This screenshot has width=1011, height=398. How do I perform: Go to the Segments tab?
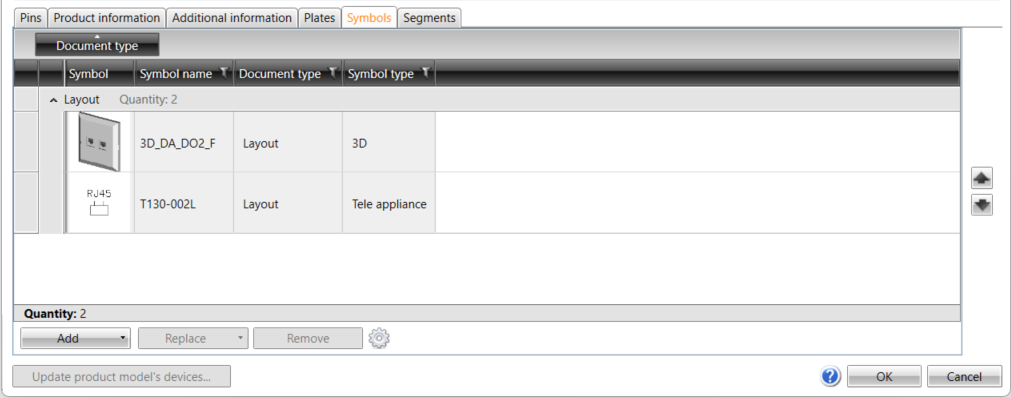coord(429,18)
